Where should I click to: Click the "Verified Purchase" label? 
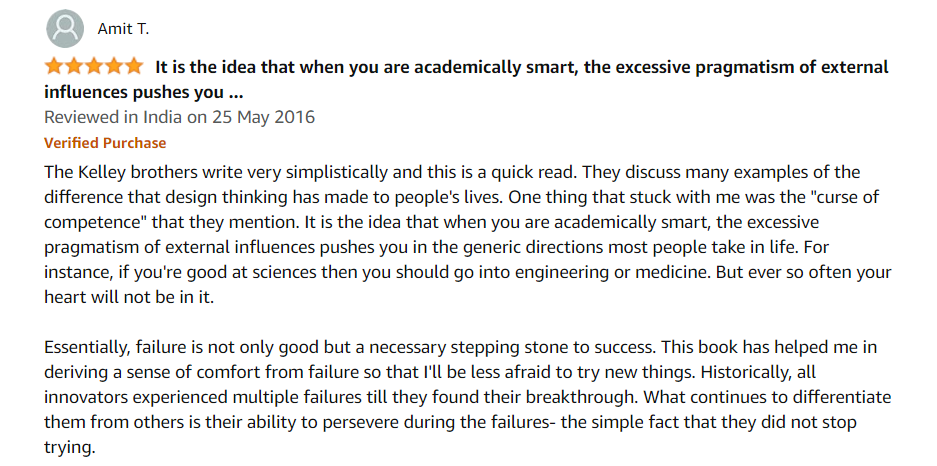click(105, 143)
